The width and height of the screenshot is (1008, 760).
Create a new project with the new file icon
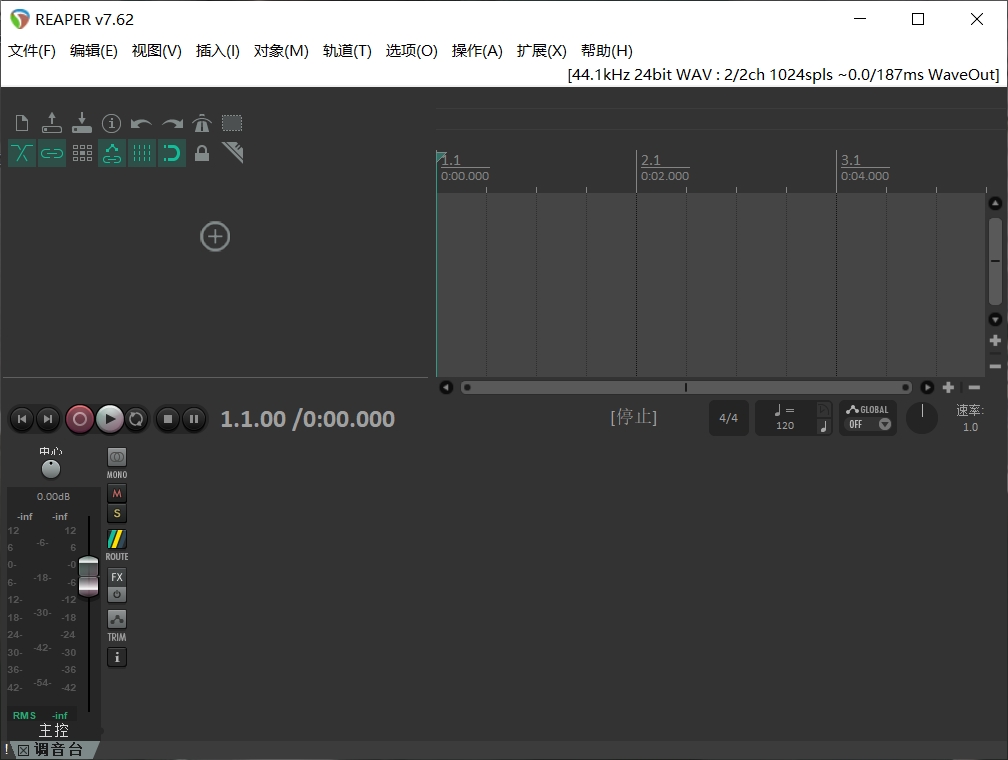pos(21,122)
